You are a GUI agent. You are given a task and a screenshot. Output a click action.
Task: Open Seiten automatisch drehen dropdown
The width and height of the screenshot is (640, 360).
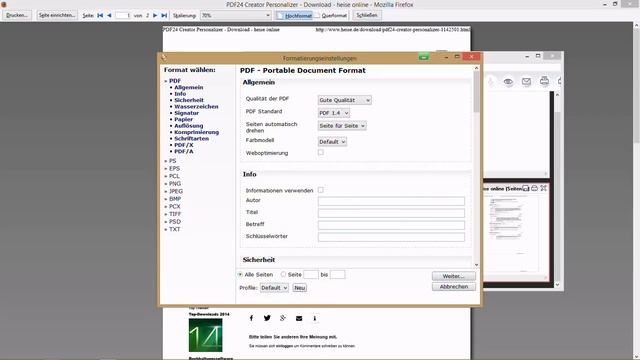point(342,126)
